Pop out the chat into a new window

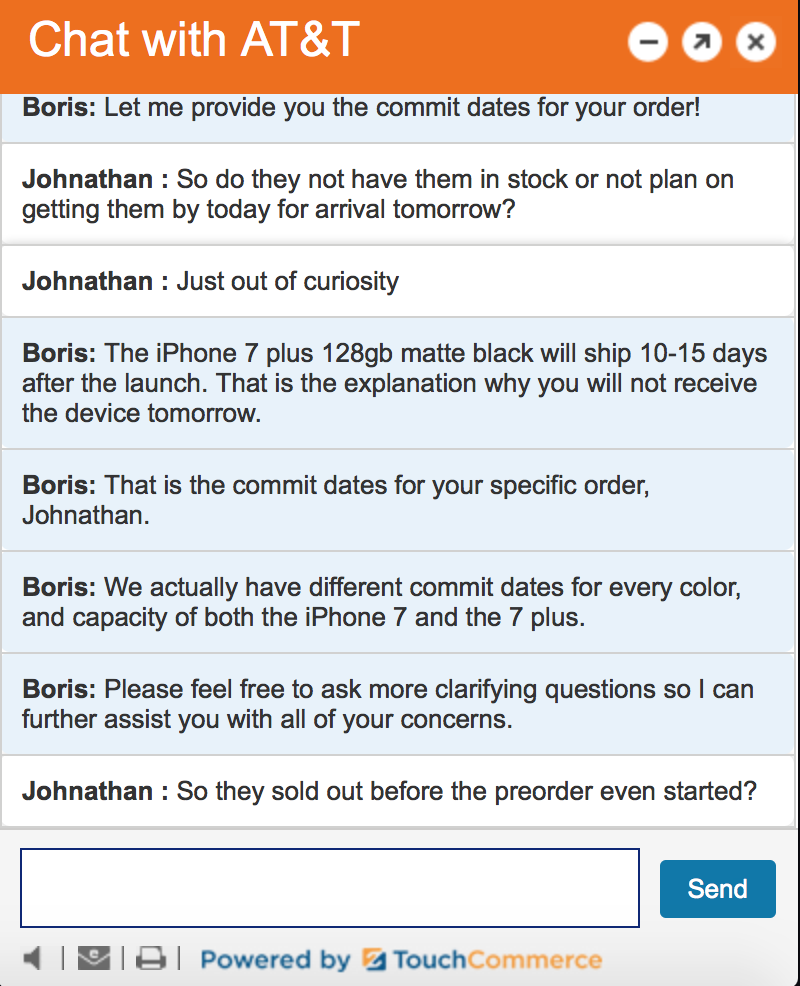[701, 42]
